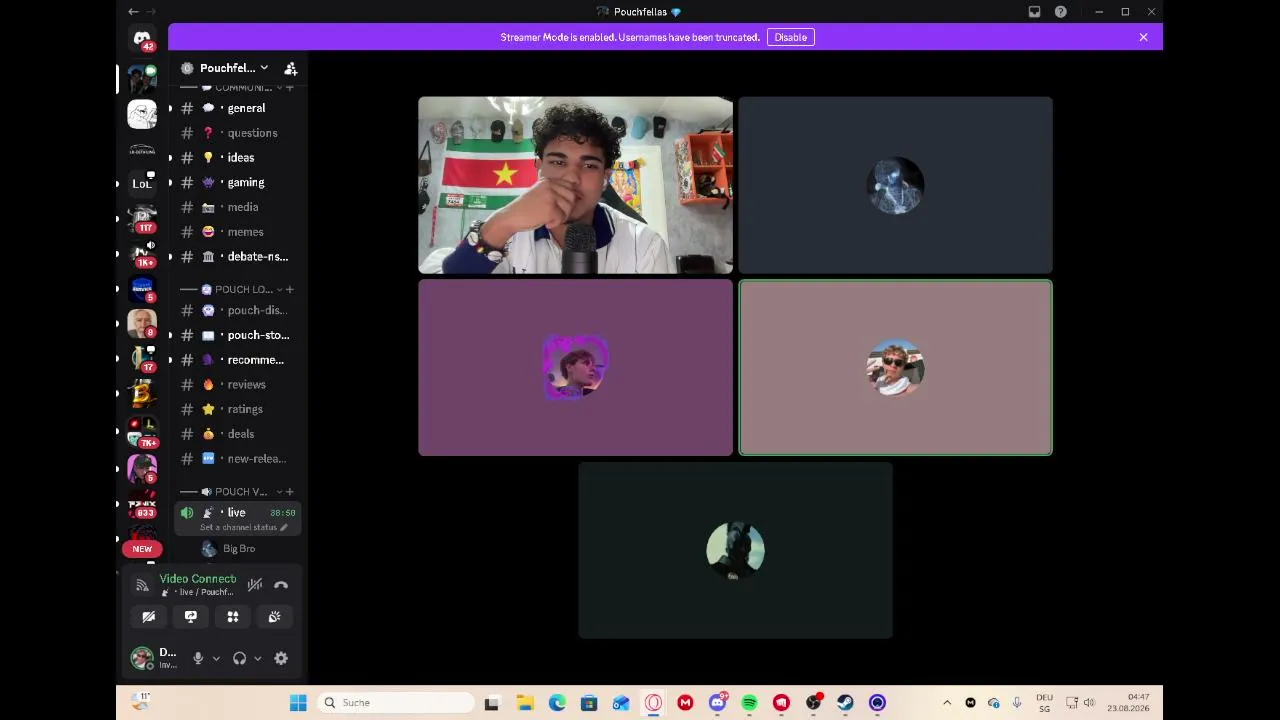This screenshot has height=720, width=1280.
Task: Open Steam from taskbar
Action: [x=845, y=703]
